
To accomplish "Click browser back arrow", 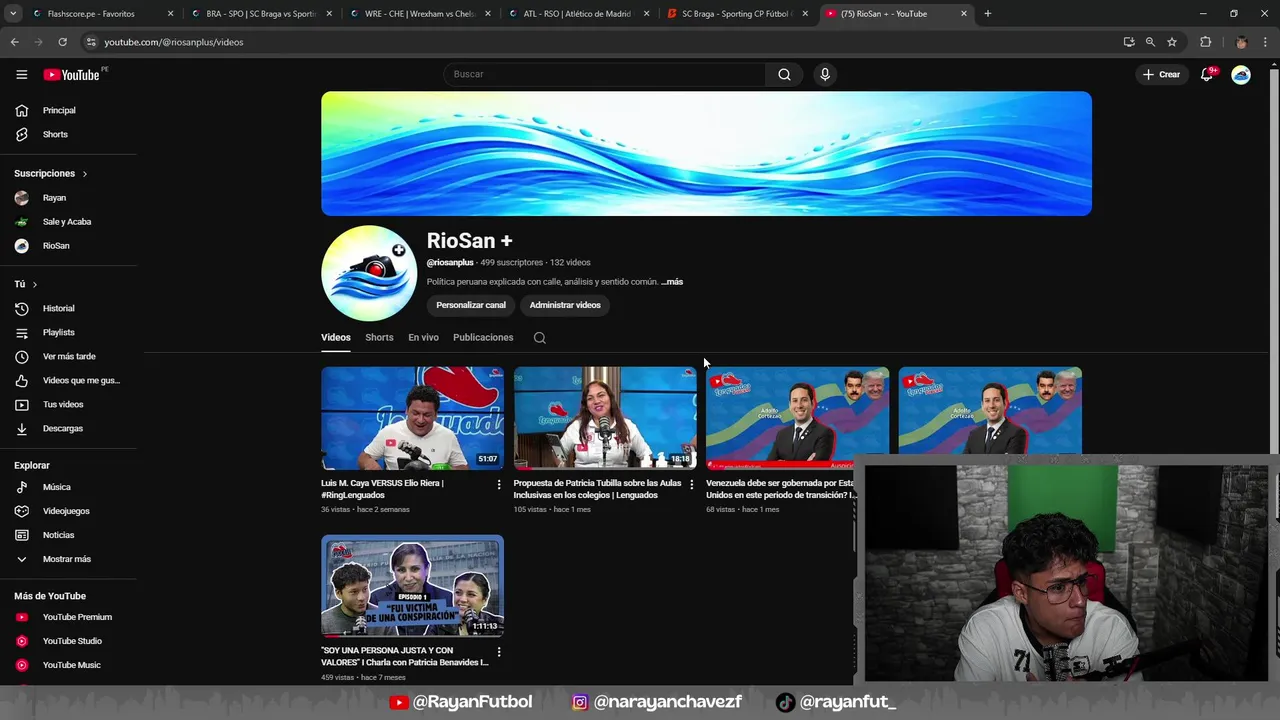I will pos(14,42).
